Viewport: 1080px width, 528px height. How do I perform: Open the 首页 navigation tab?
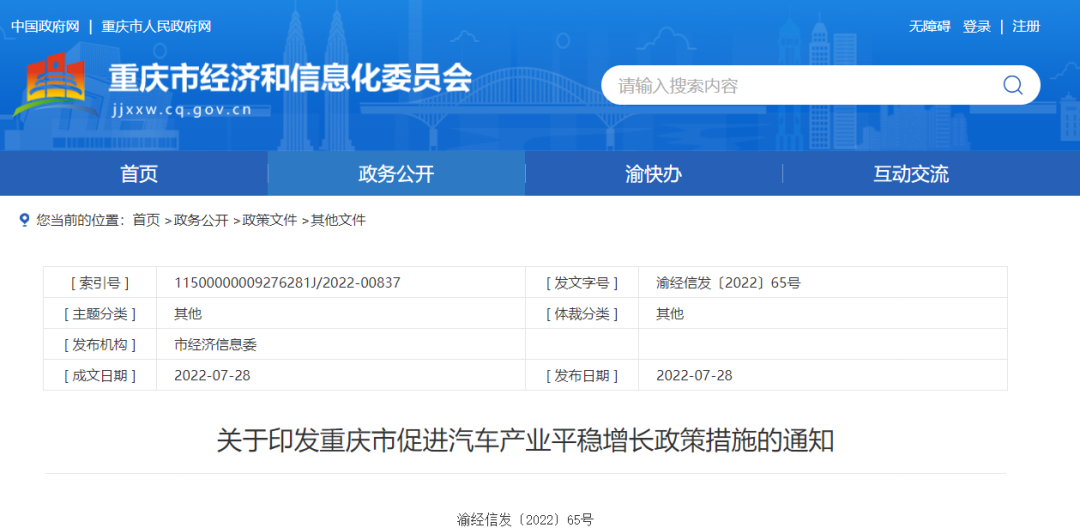coord(139,174)
